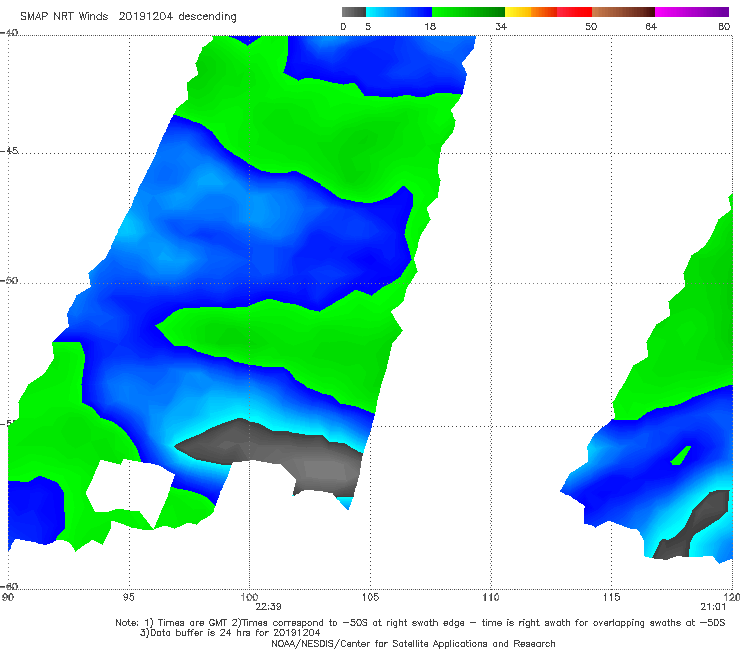Click the color bar label '34'

[501, 27]
